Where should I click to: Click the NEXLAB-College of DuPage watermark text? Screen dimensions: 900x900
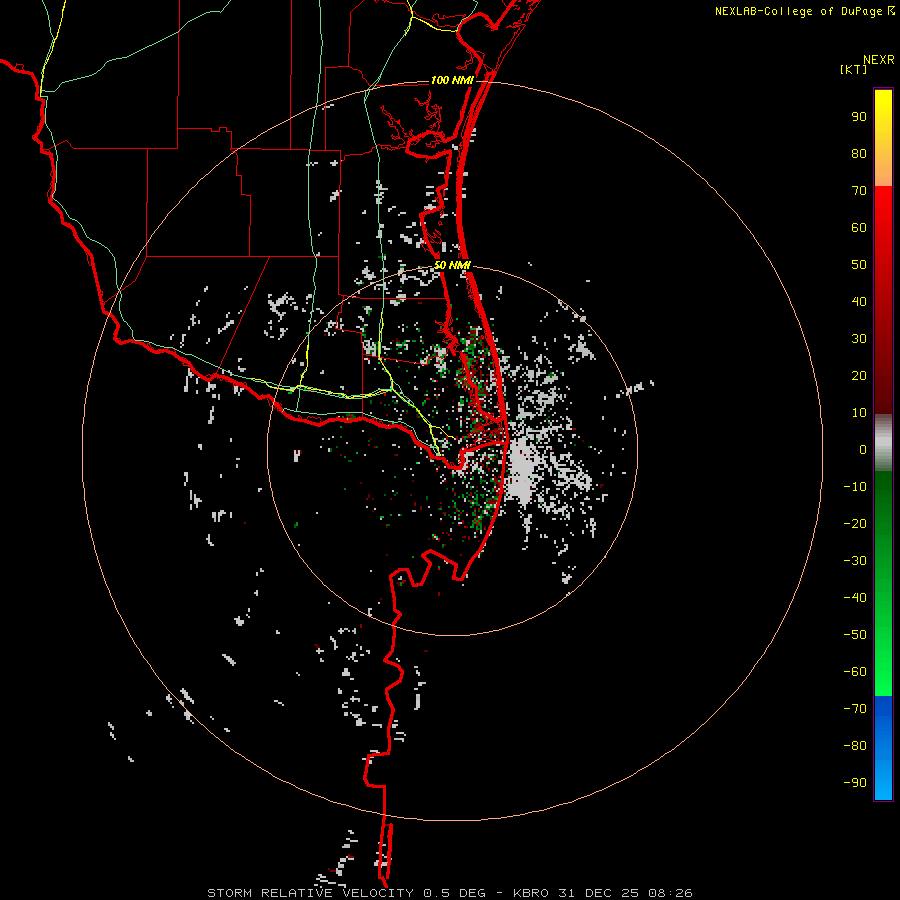click(799, 11)
